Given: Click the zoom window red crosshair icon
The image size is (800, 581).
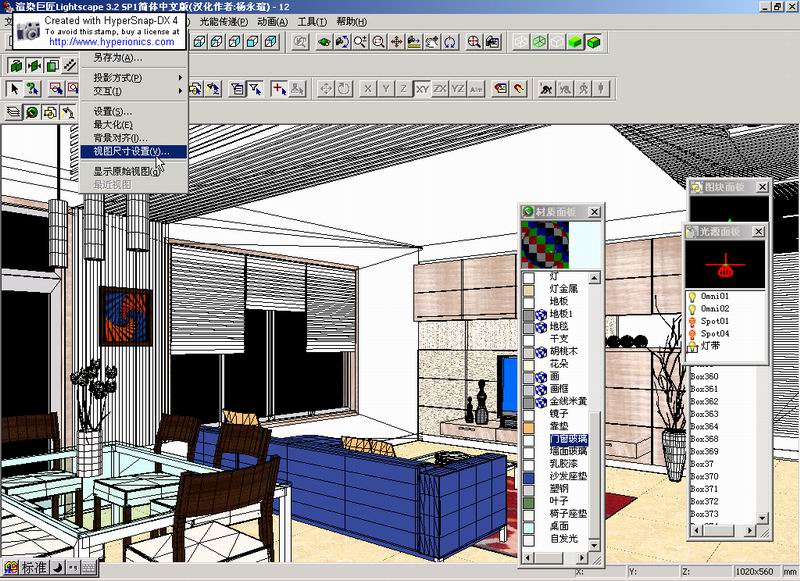Looking at the screenshot, I should 474,42.
